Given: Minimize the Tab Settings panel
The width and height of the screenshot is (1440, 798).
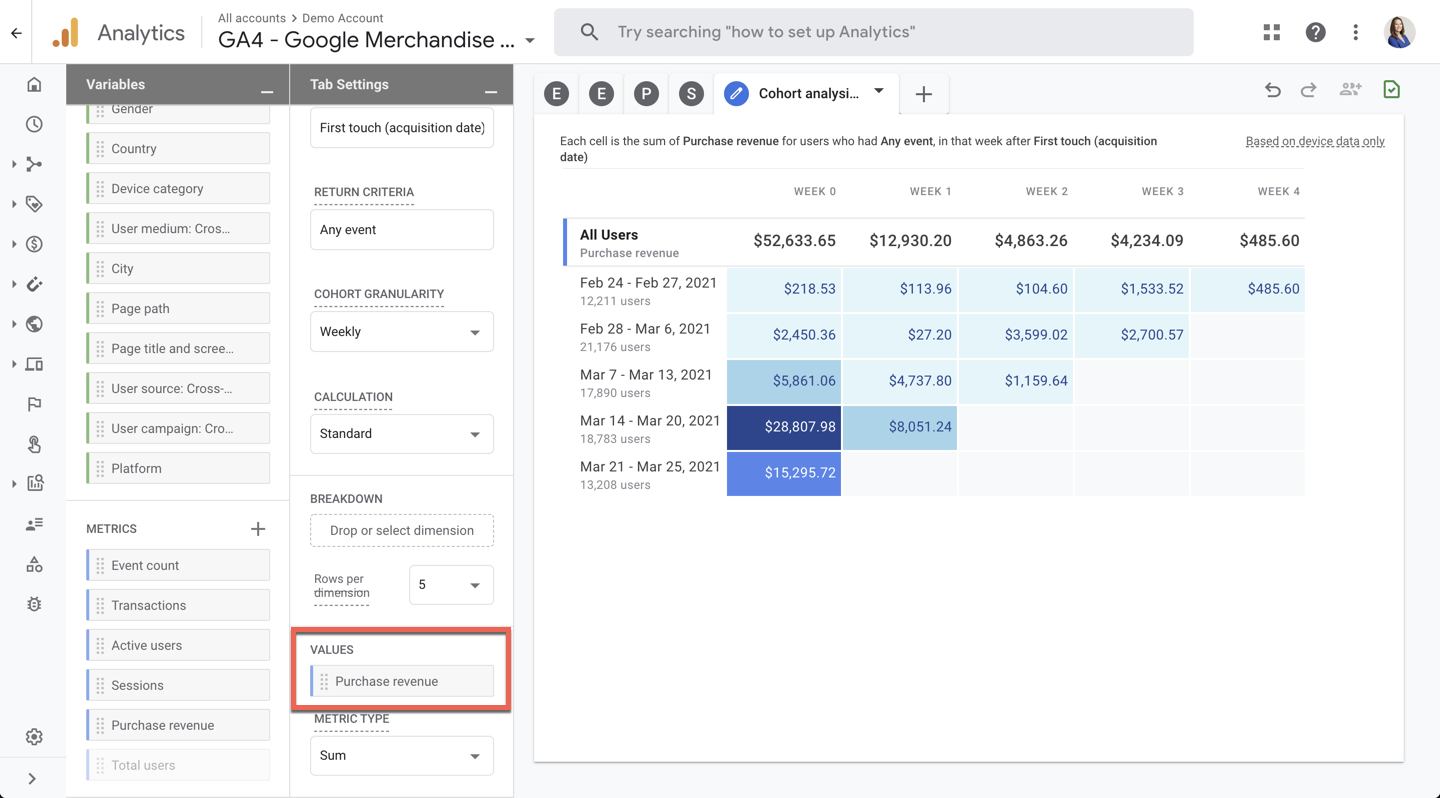Looking at the screenshot, I should pos(491,91).
